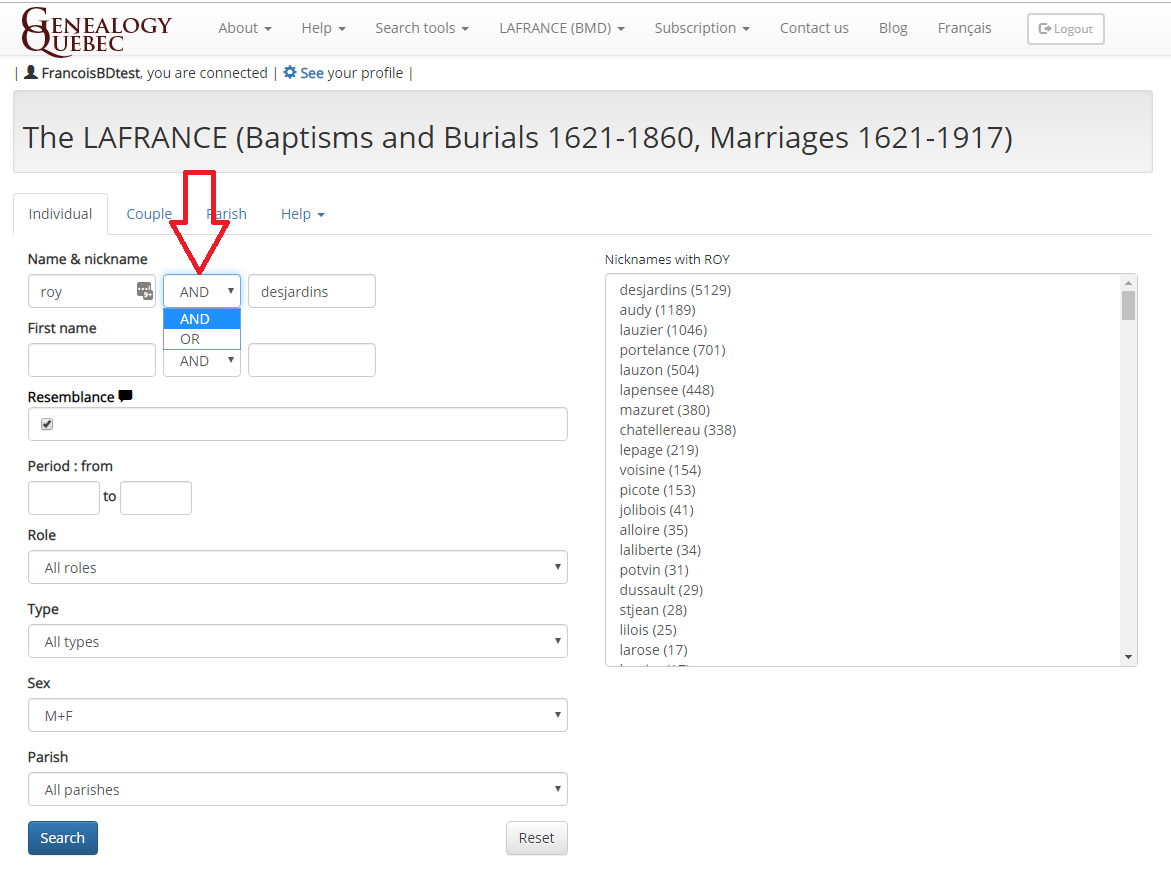Click the nicknames list scrollbar thumb

click(1128, 305)
